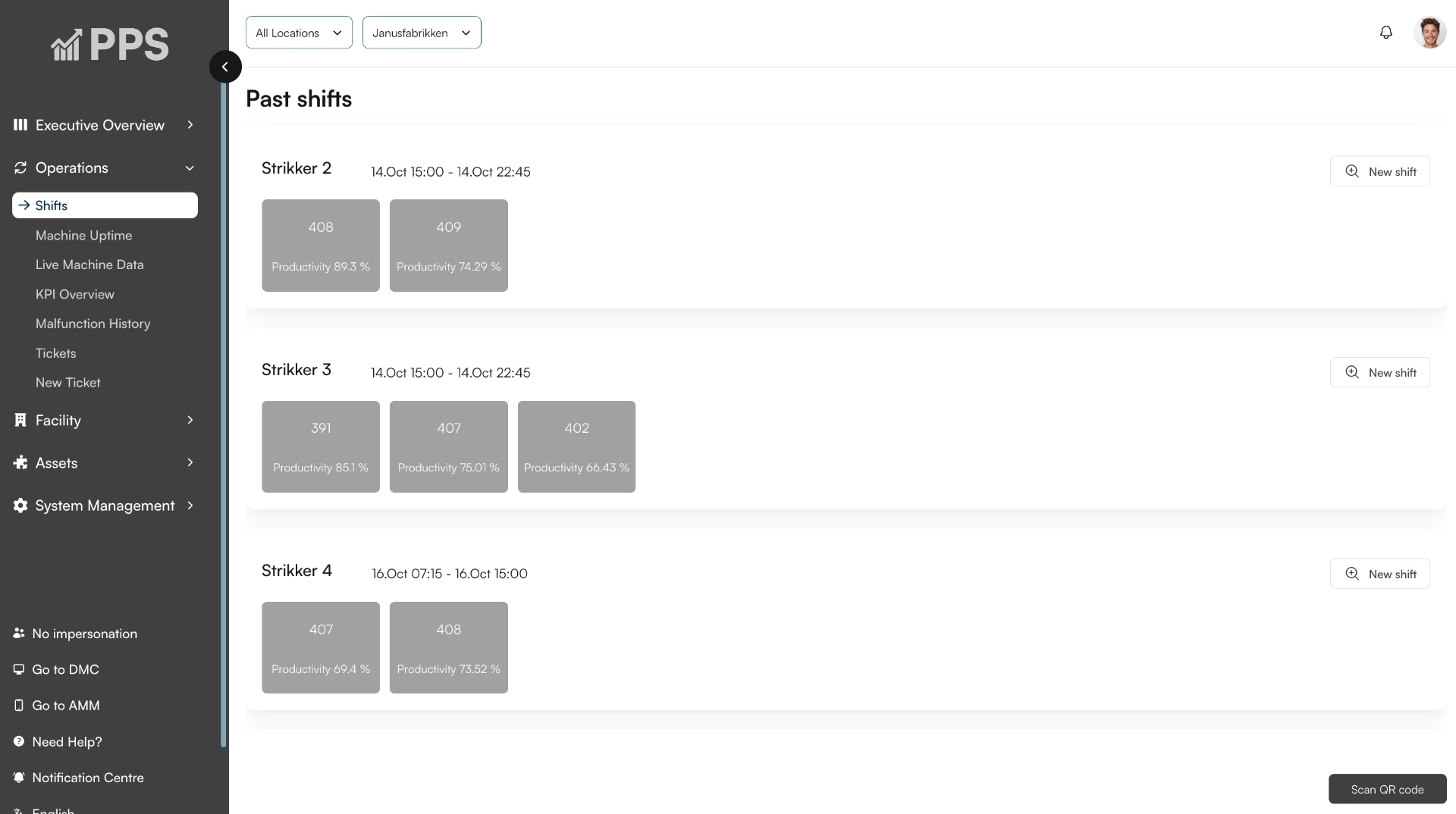The width and height of the screenshot is (1456, 814).
Task: Open Strikker 4 machine 408 card
Action: [x=449, y=647]
